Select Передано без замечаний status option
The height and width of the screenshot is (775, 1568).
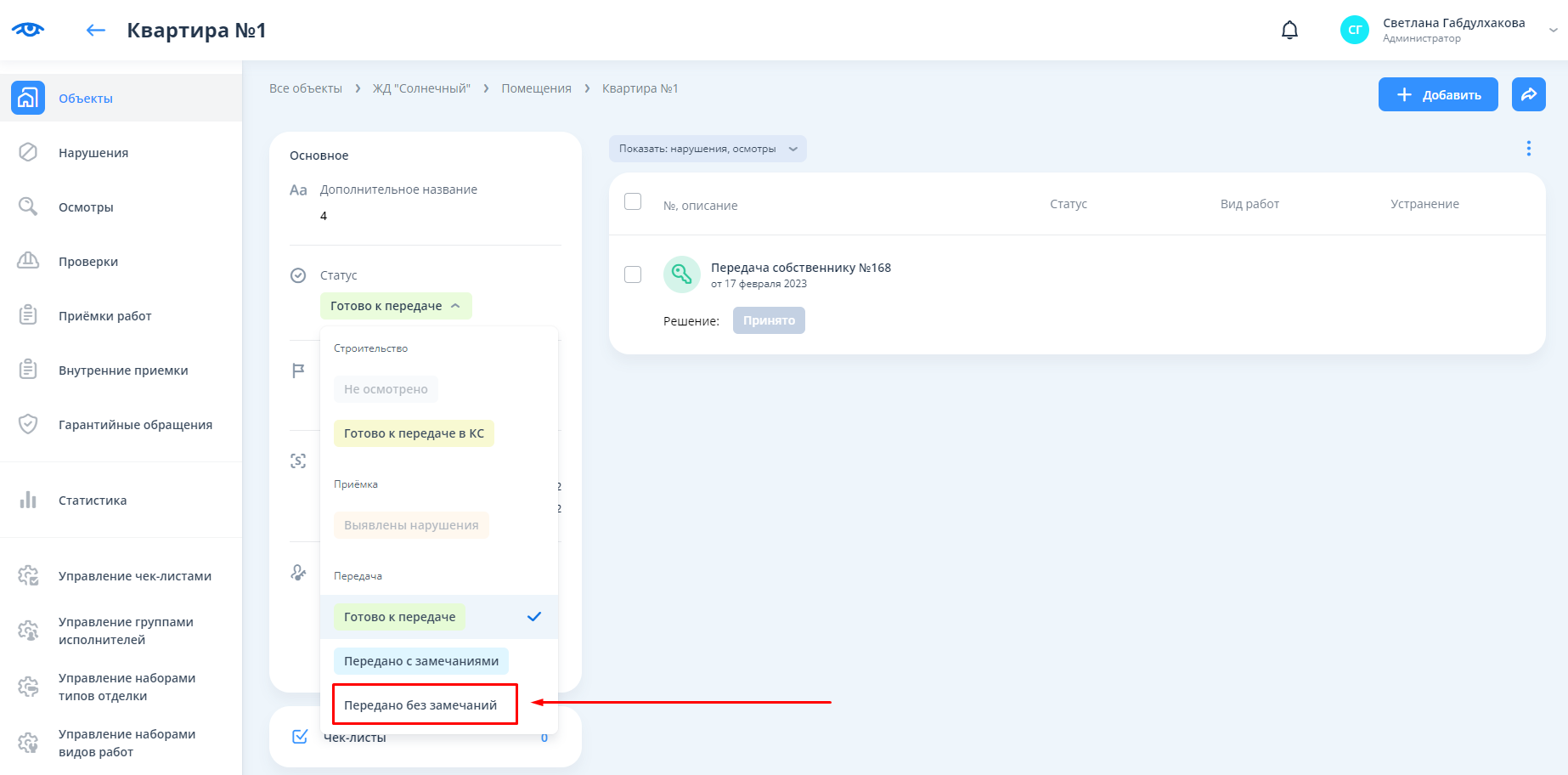click(421, 705)
